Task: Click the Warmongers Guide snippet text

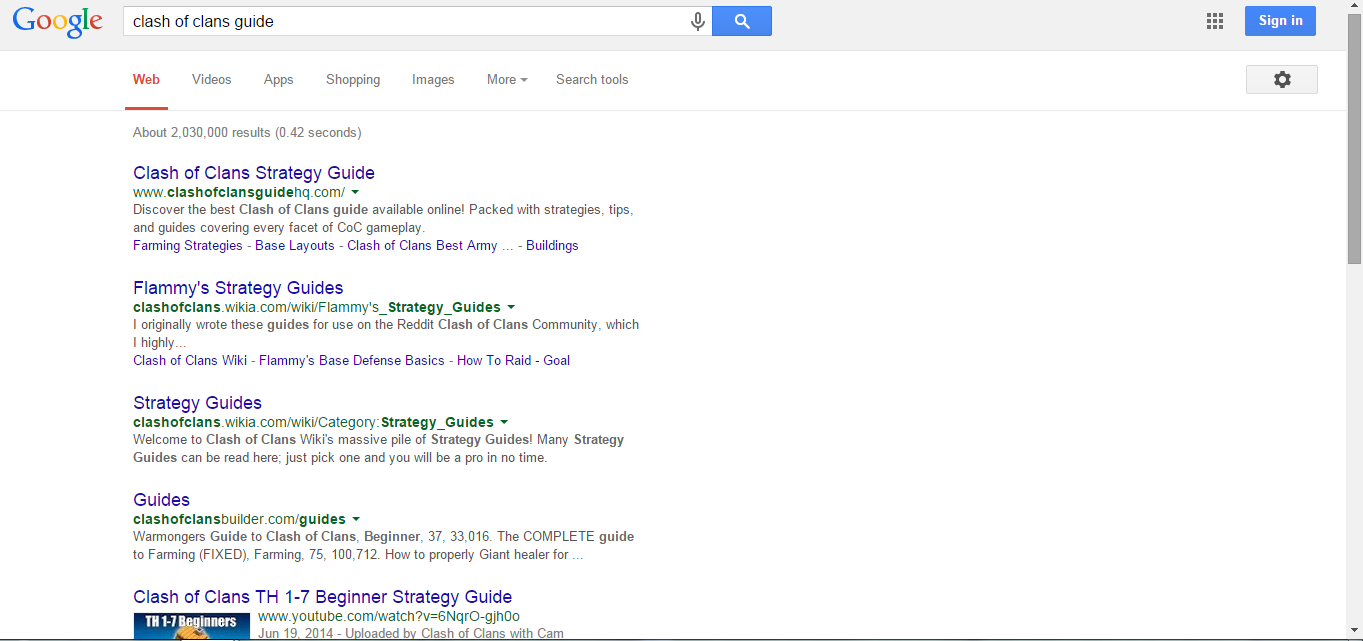Action: point(383,545)
